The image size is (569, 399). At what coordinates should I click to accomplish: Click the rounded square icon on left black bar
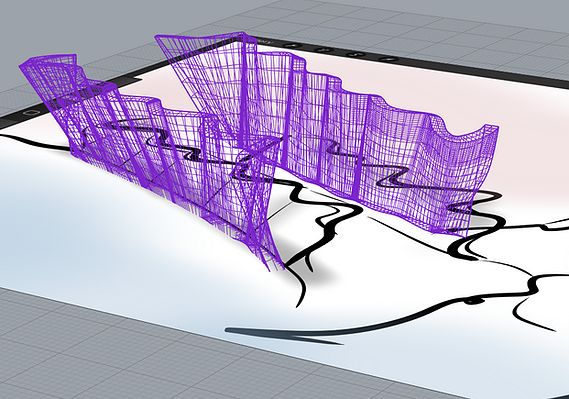click(x=31, y=112)
